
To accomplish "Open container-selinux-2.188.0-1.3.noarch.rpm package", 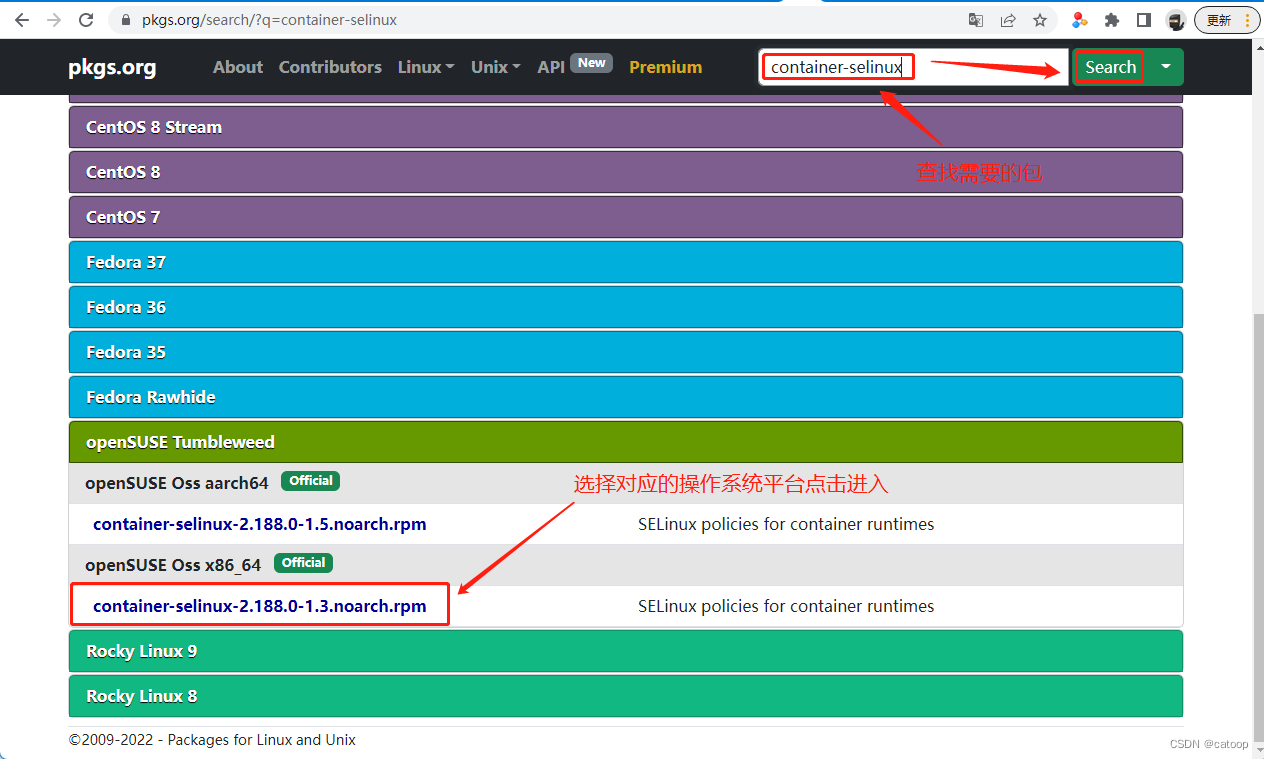I will pos(258,605).
